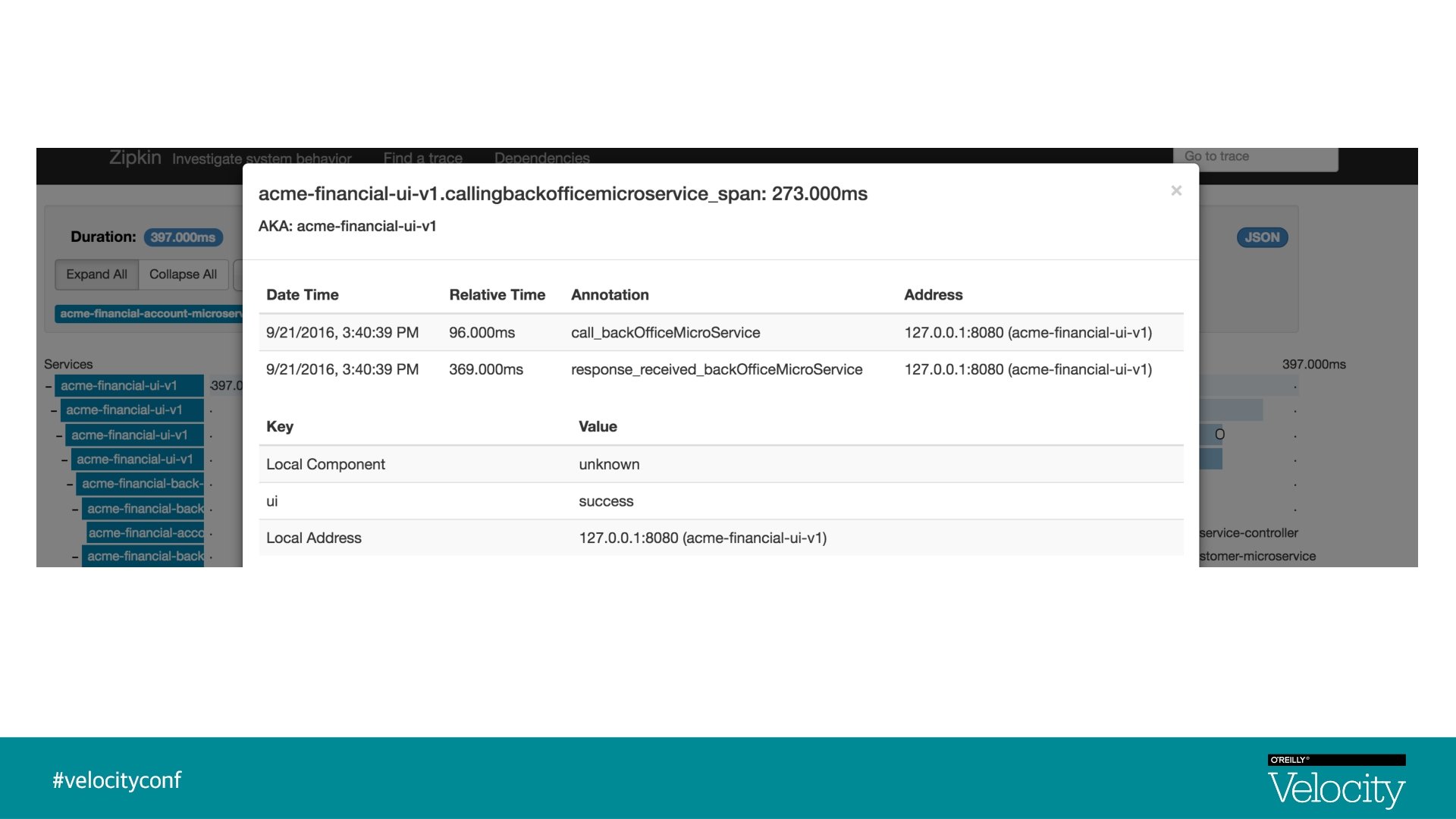Open the Dependencies page

pos(541,158)
